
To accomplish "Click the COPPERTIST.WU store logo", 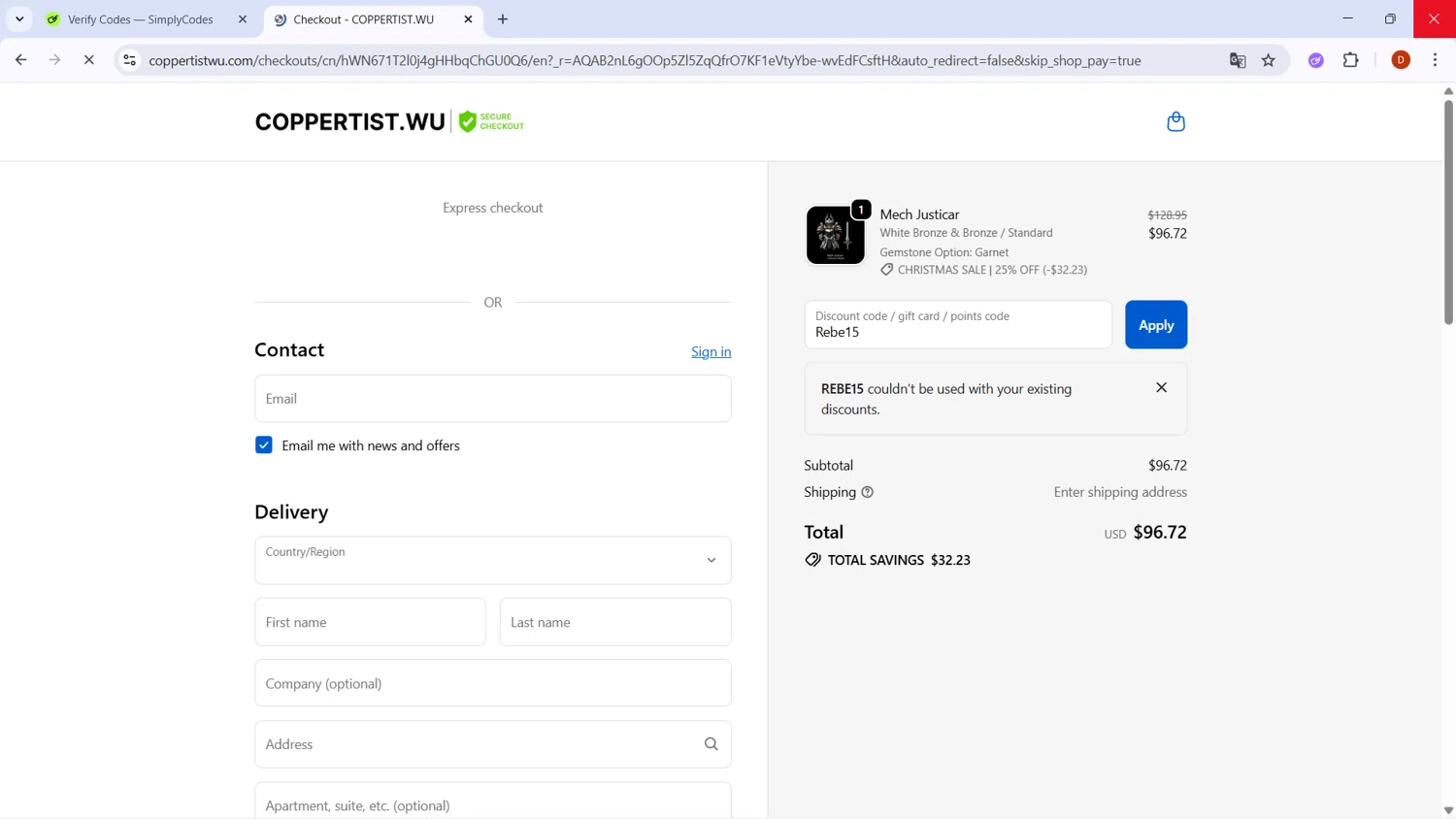I will (350, 121).
